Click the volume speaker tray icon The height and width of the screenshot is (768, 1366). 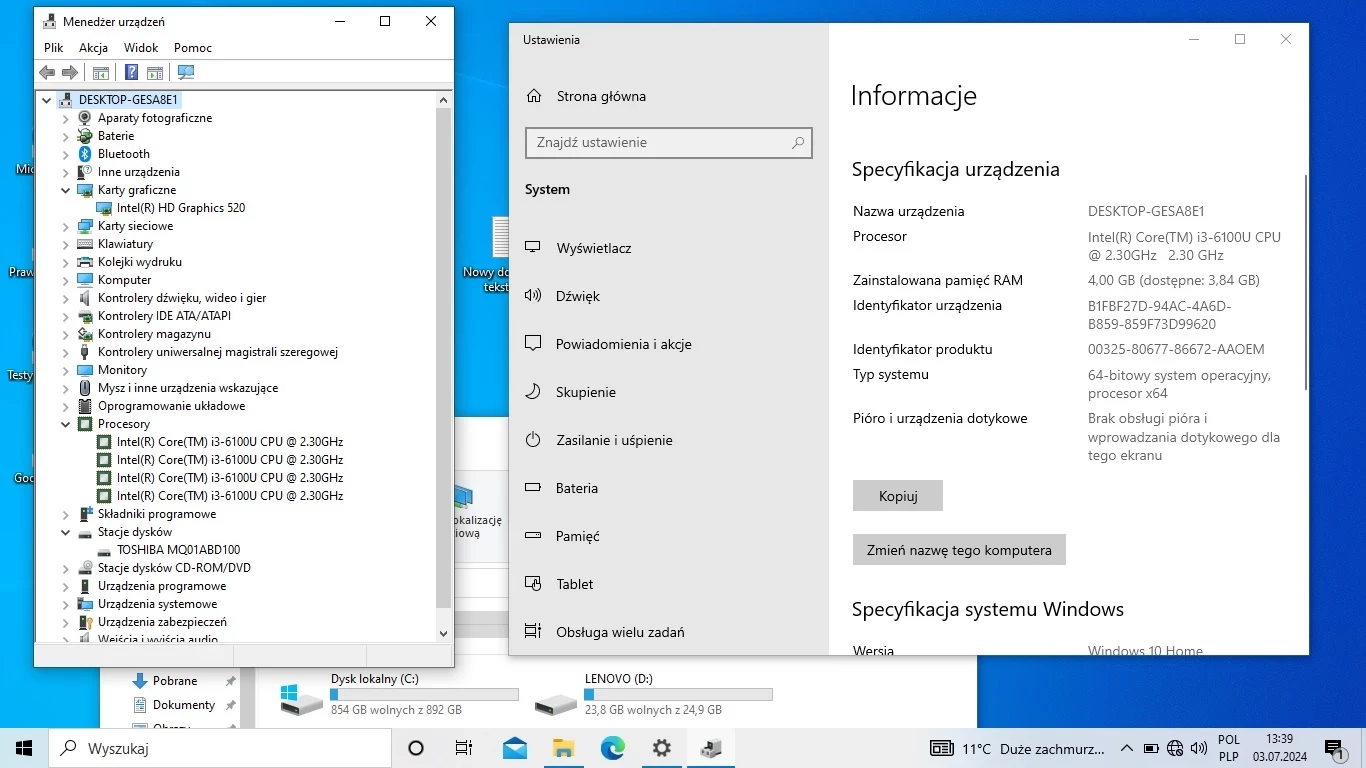(x=1197, y=748)
